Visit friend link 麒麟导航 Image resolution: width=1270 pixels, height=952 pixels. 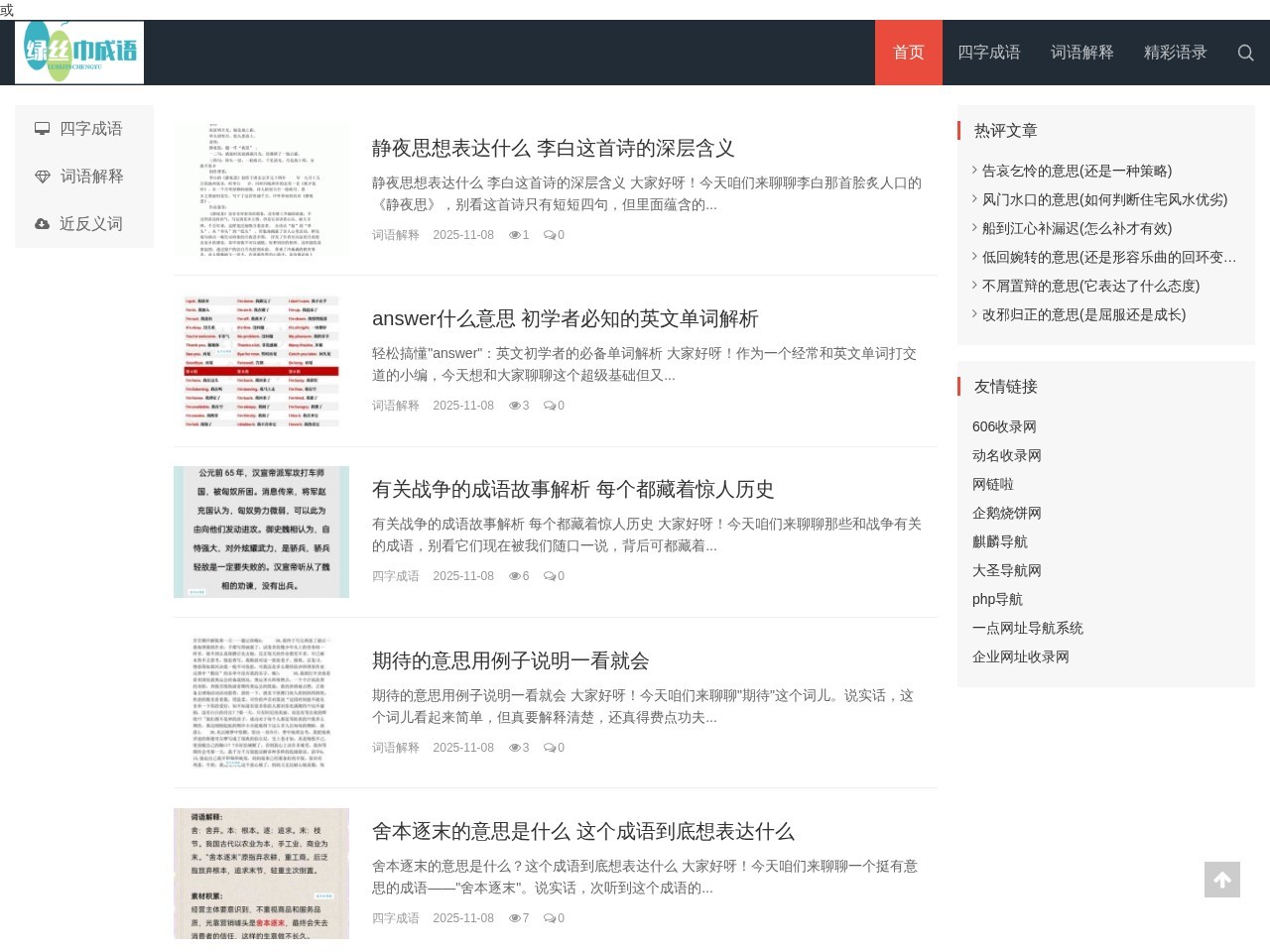[1000, 542]
